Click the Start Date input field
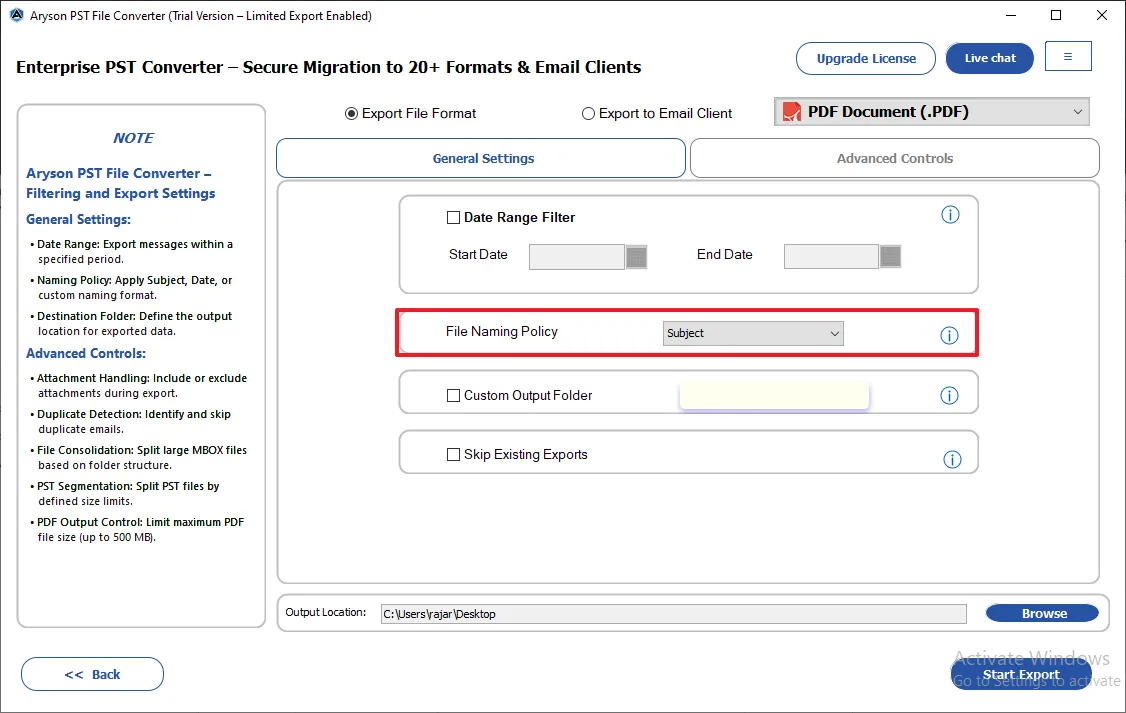This screenshot has width=1126, height=713. pyautogui.click(x=577, y=257)
